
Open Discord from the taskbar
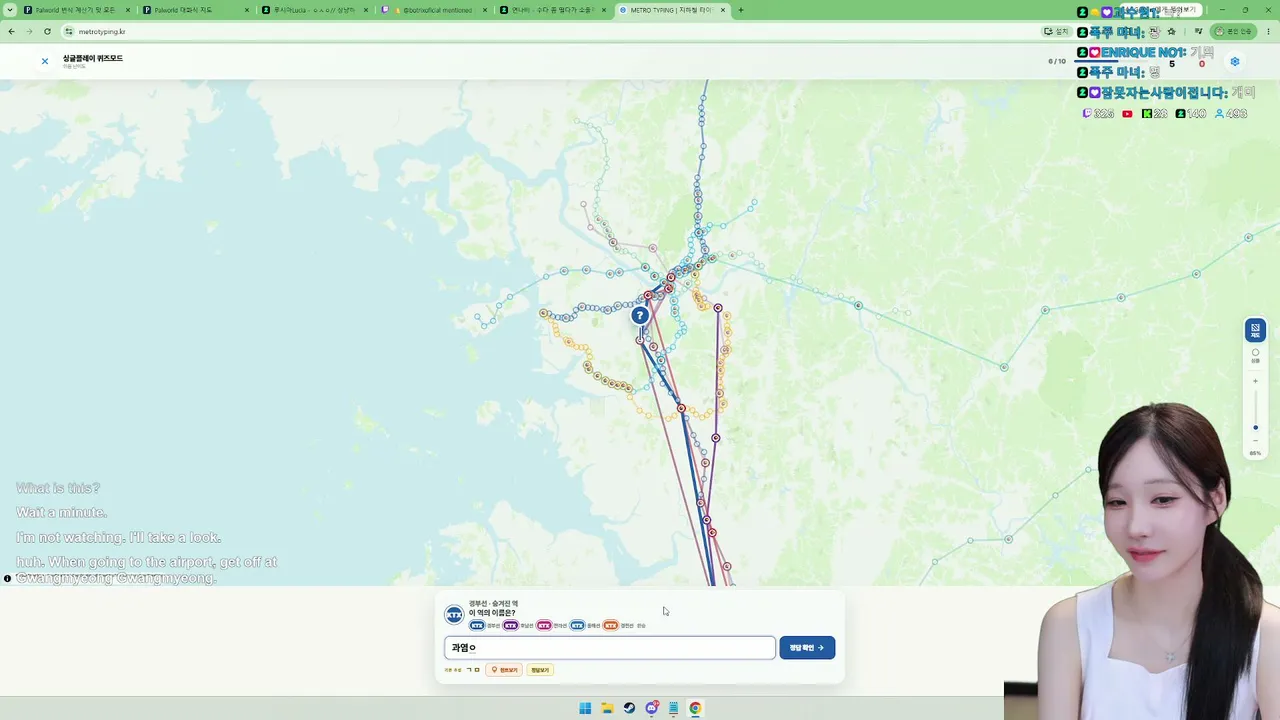[x=651, y=708]
